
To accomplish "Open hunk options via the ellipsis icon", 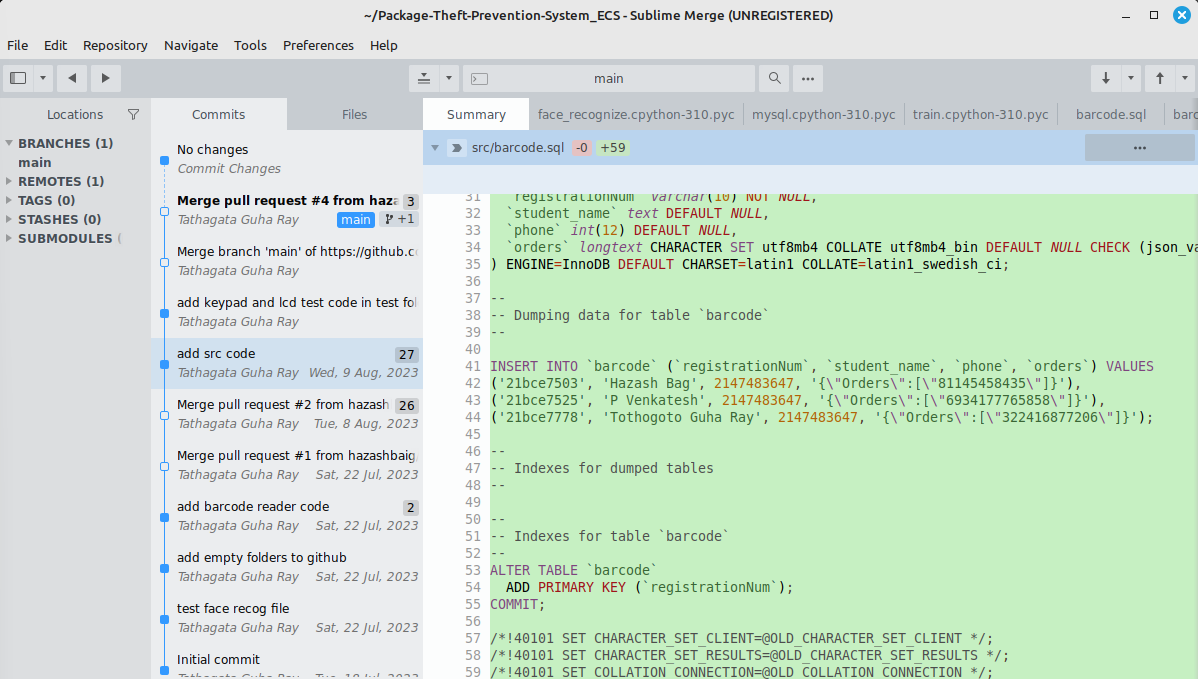I will coord(1139,147).
